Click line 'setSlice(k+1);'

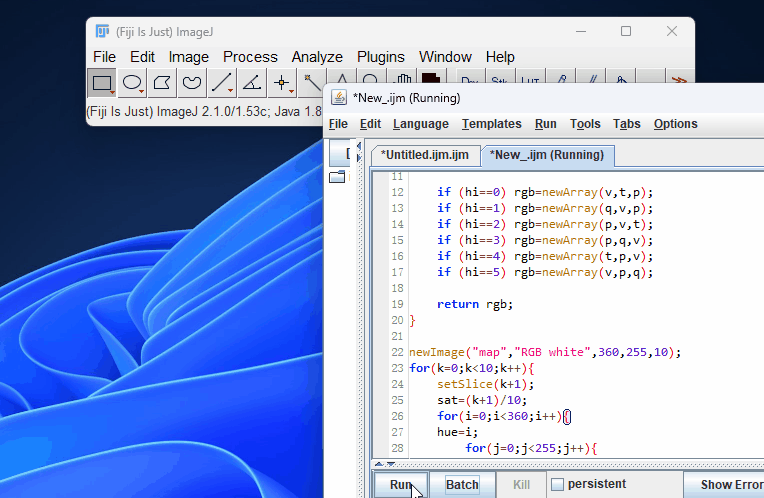[485, 384]
